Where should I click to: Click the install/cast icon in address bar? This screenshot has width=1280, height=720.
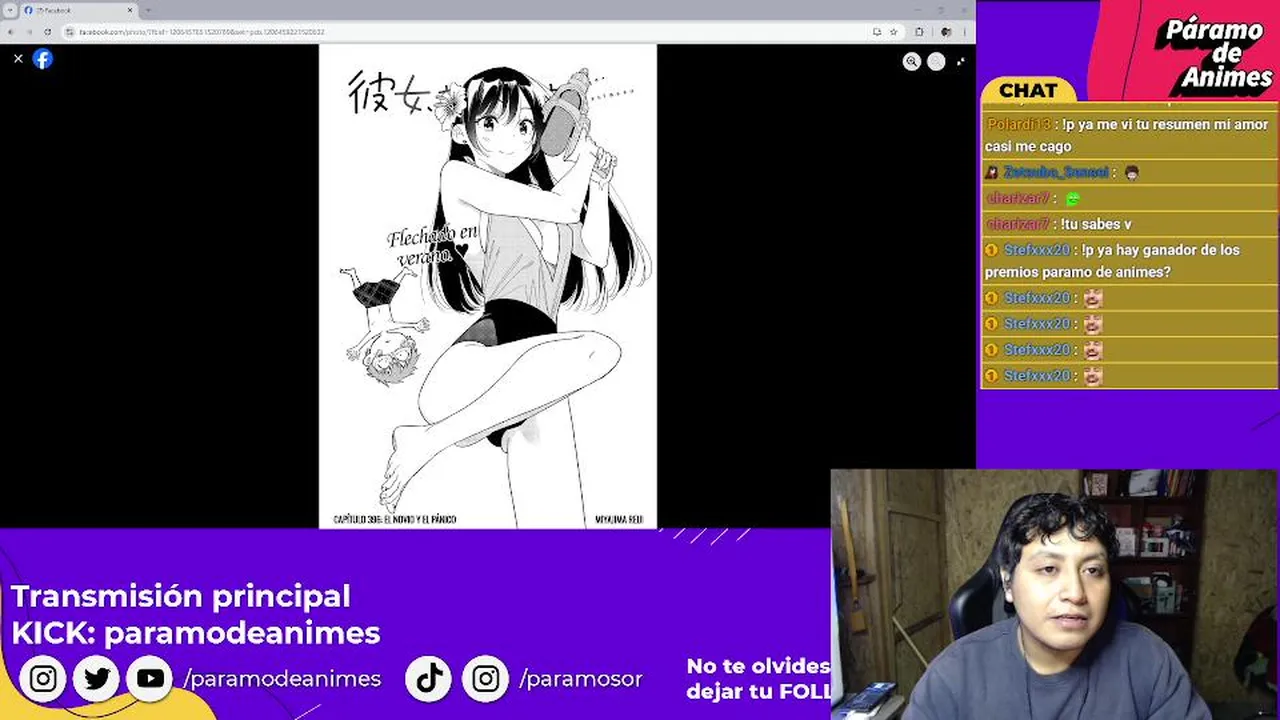coord(877,32)
